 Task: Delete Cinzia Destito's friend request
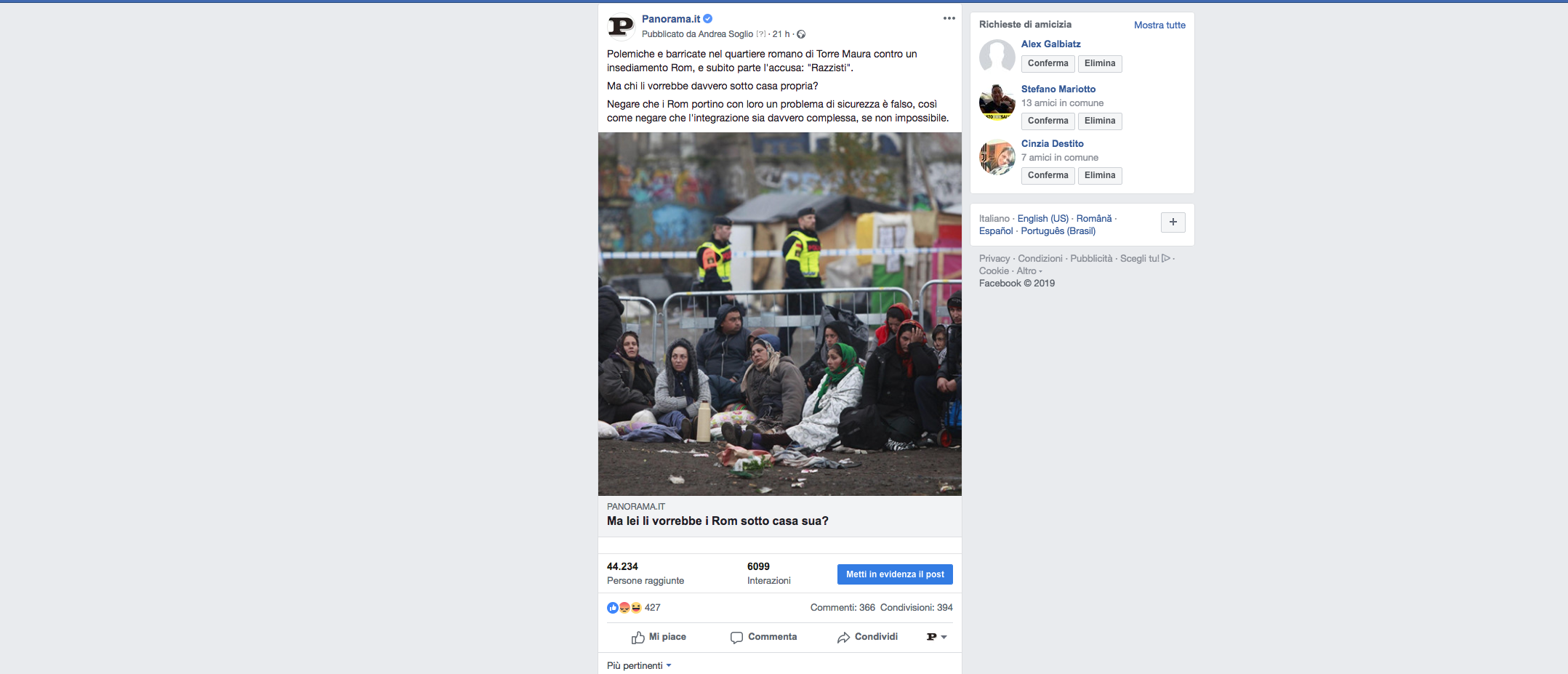(1099, 176)
